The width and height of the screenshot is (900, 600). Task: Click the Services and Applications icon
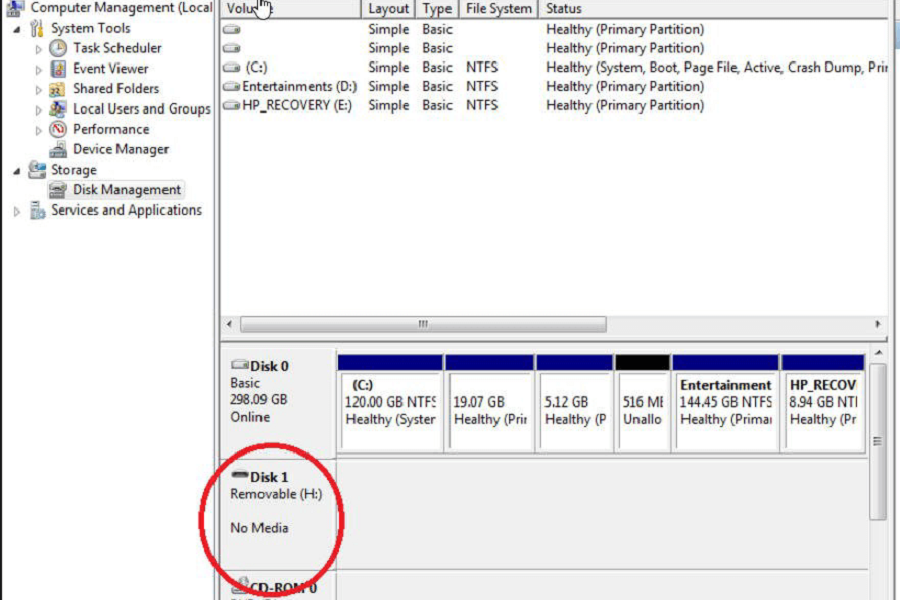coord(37,210)
